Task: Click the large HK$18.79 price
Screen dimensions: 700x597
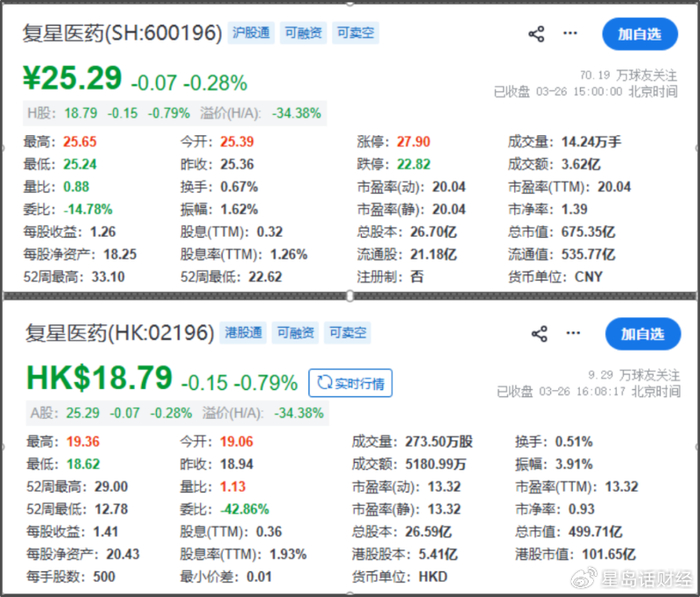Action: (99, 378)
